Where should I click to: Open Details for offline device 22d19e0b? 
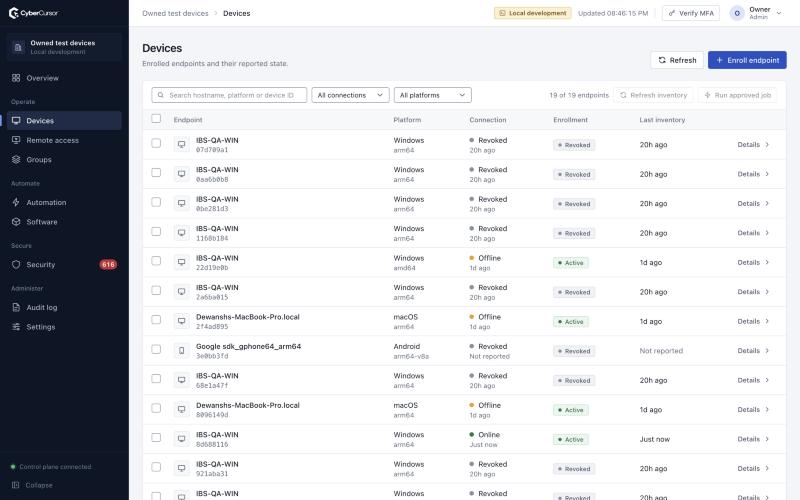[753, 262]
